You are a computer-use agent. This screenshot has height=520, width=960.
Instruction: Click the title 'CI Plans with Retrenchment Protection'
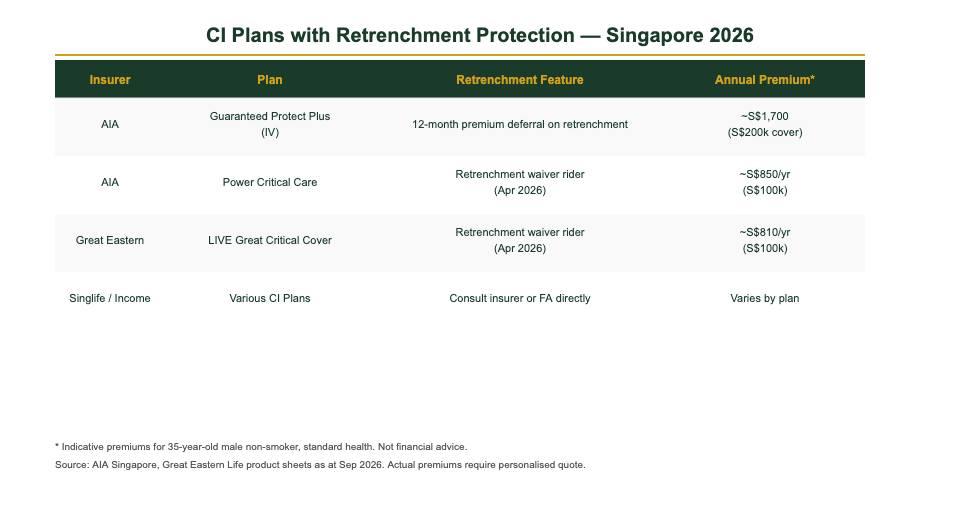tap(390, 35)
